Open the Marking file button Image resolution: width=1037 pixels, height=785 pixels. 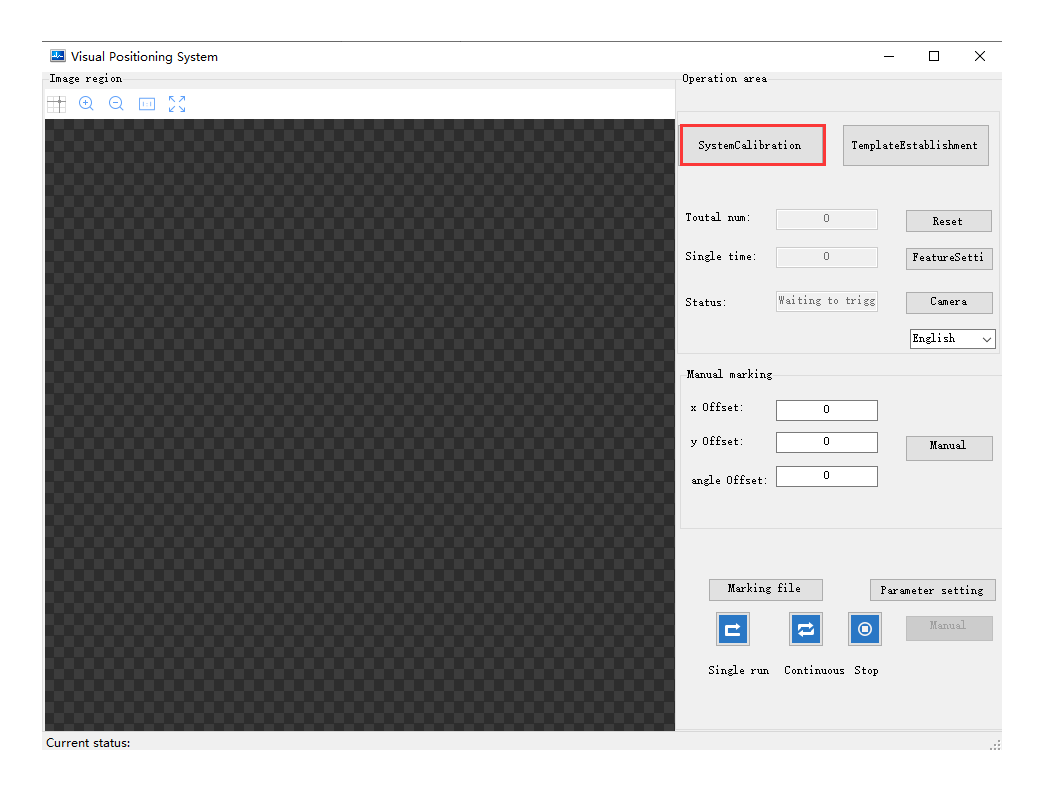coord(765,589)
